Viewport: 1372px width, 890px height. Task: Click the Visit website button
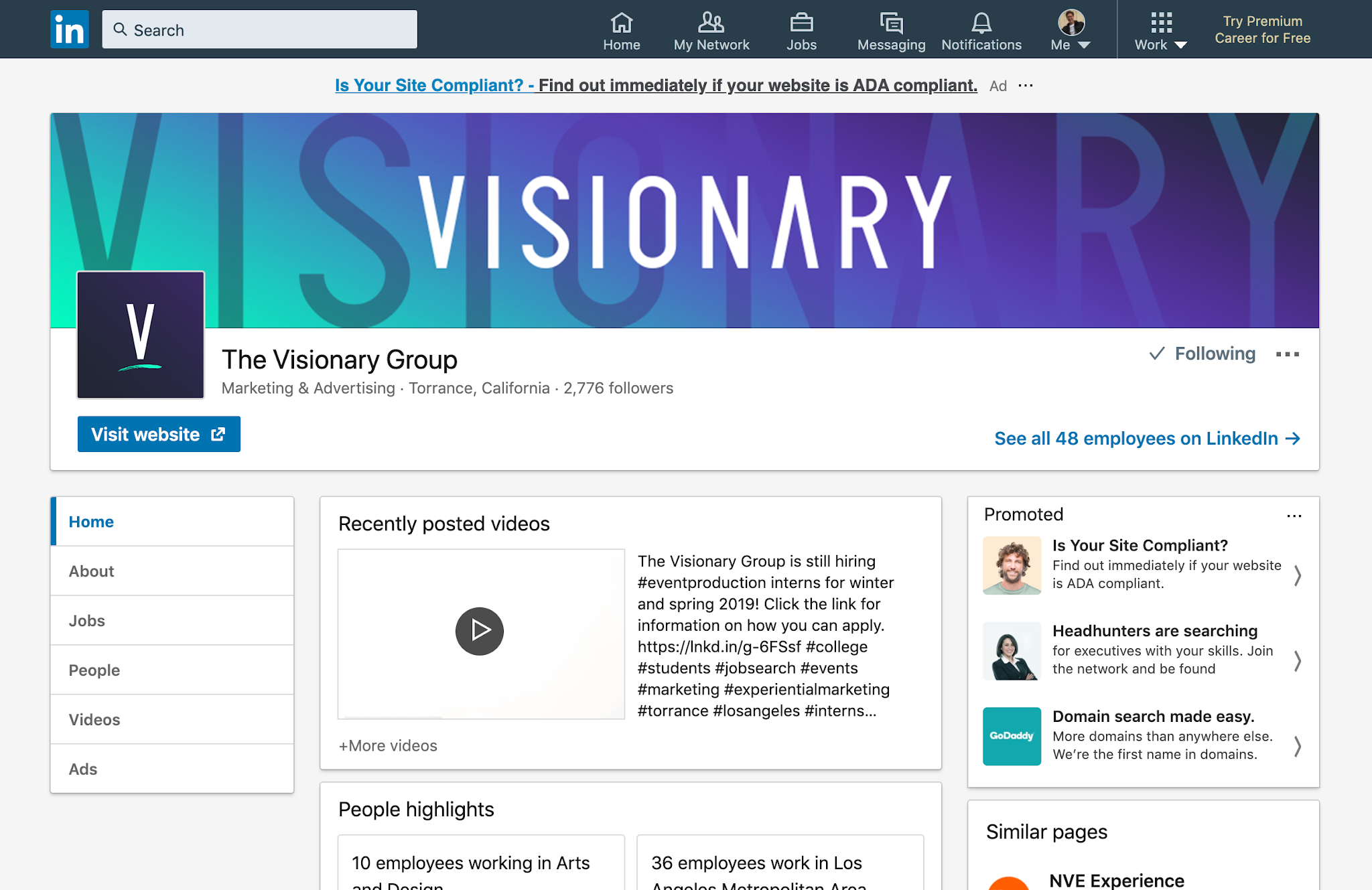point(159,435)
